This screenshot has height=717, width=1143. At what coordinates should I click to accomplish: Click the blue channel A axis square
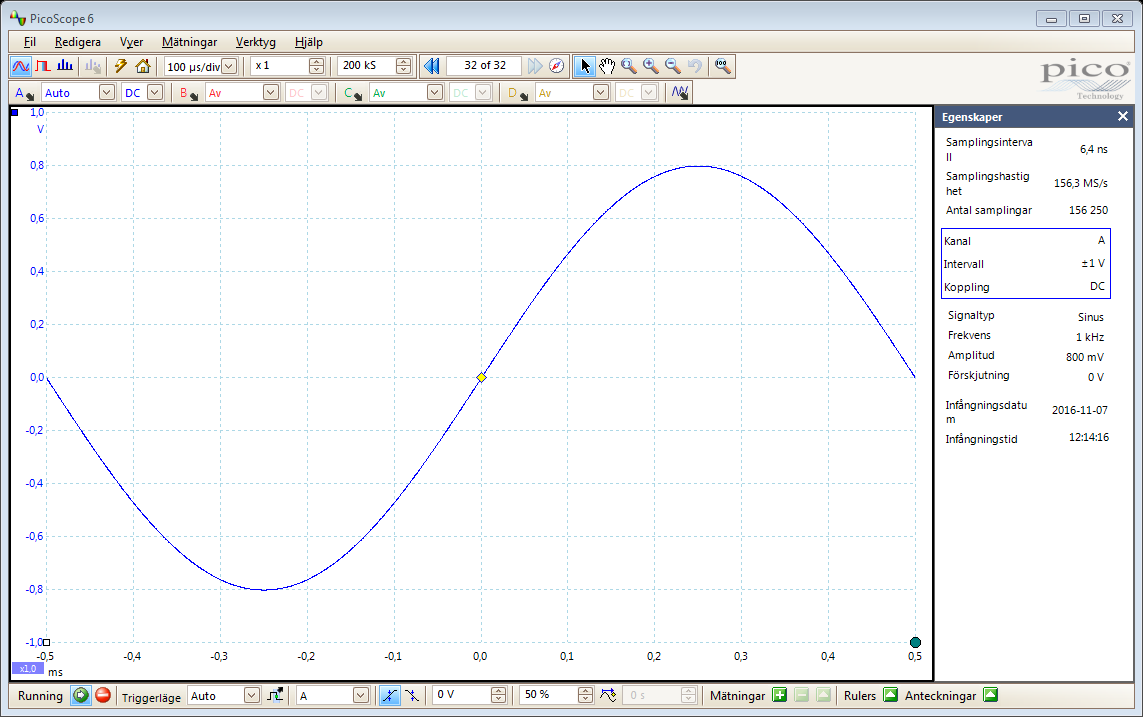pyautogui.click(x=15, y=112)
